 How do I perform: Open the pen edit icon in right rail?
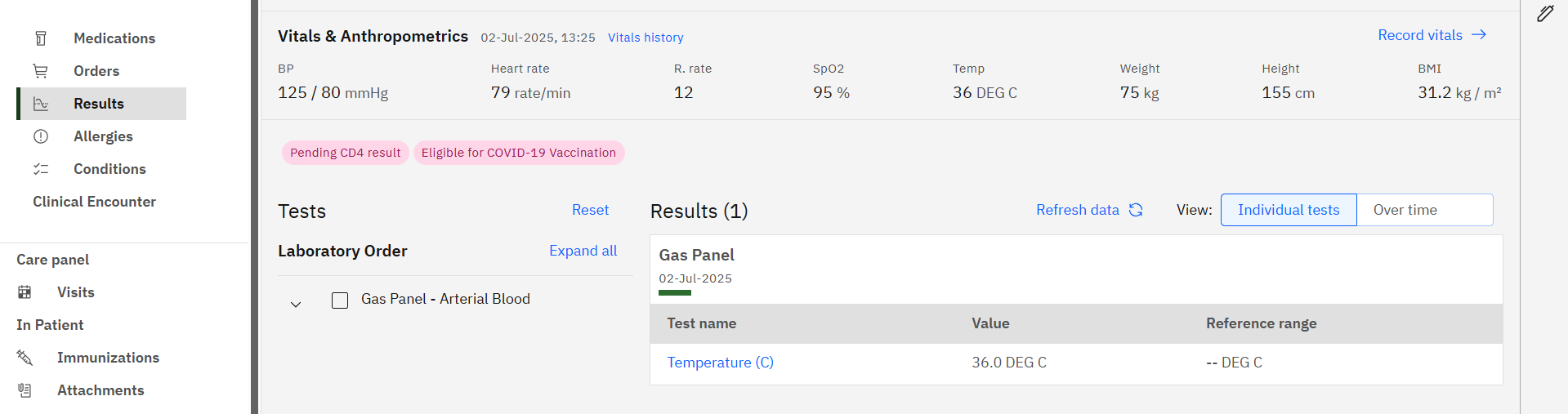1545,13
